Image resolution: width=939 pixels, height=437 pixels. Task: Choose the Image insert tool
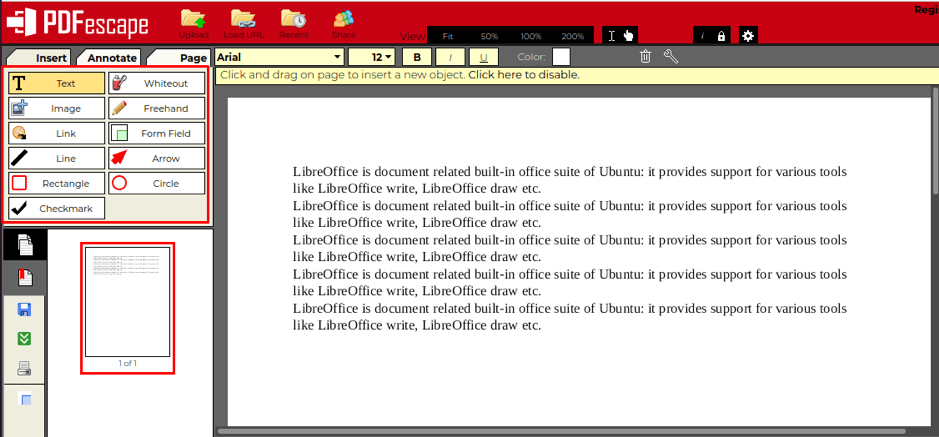(x=56, y=108)
